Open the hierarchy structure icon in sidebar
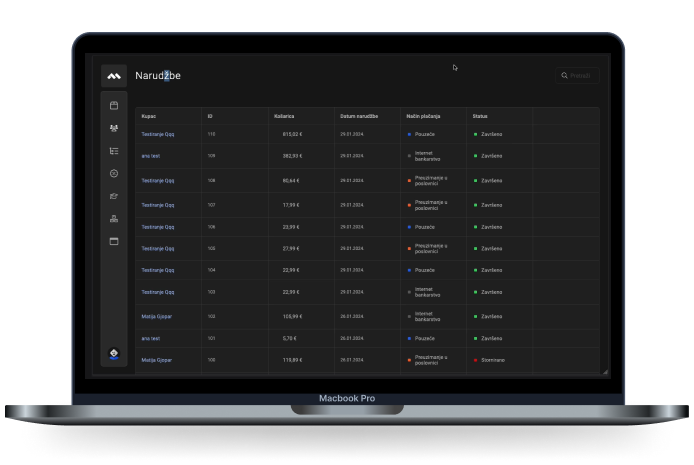This screenshot has width=694, height=465. tap(114, 219)
